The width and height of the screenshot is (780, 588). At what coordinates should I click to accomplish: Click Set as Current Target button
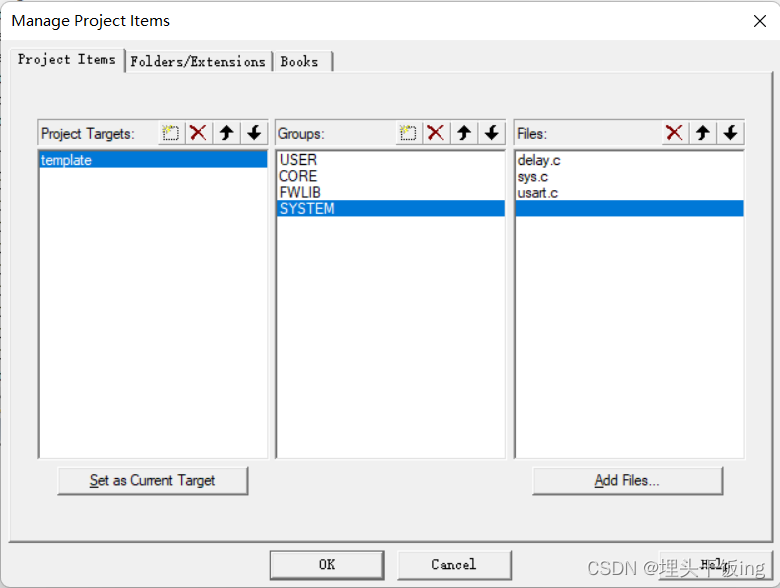(x=153, y=481)
